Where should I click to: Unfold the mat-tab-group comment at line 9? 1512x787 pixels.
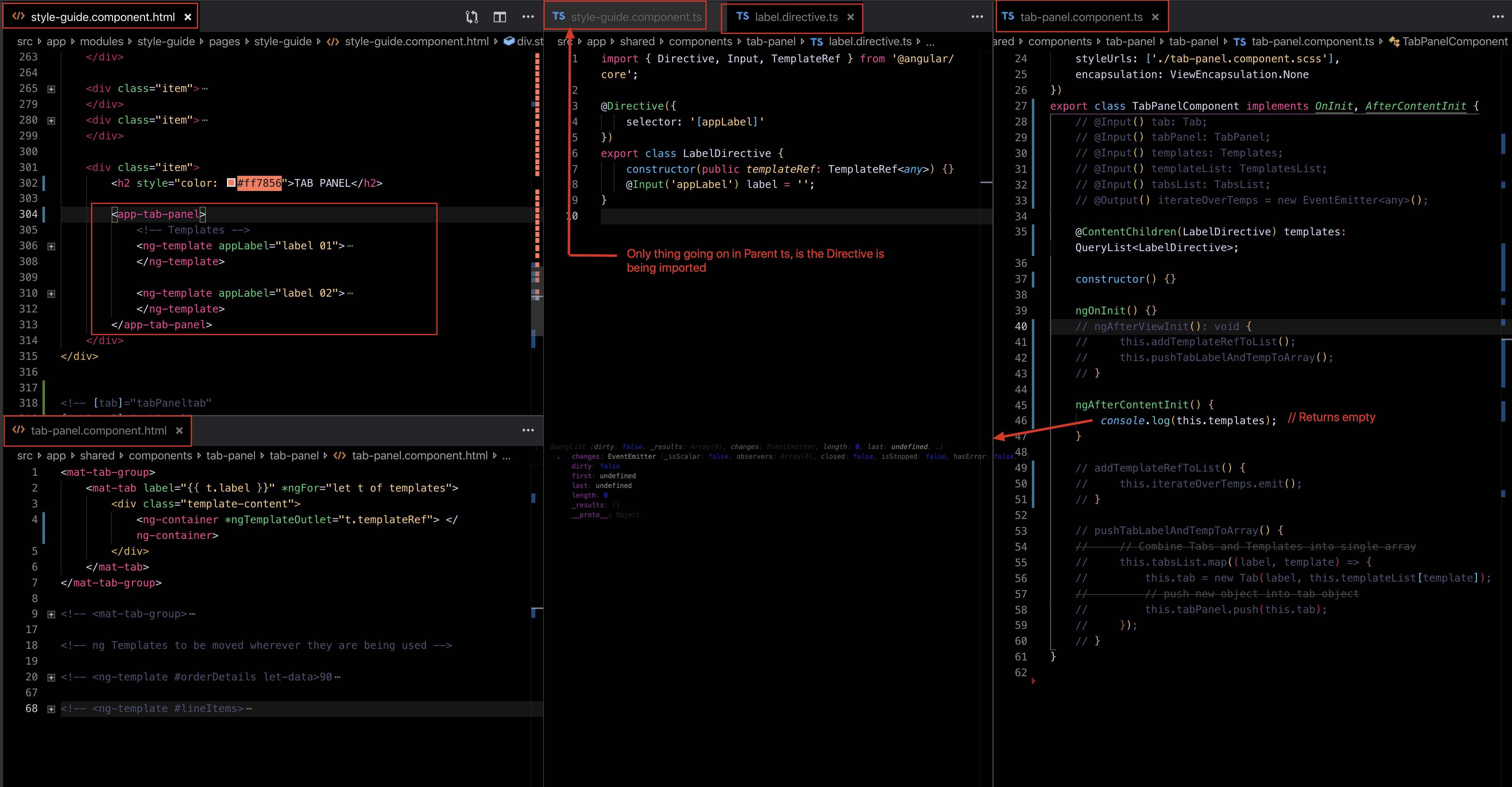tap(51, 614)
